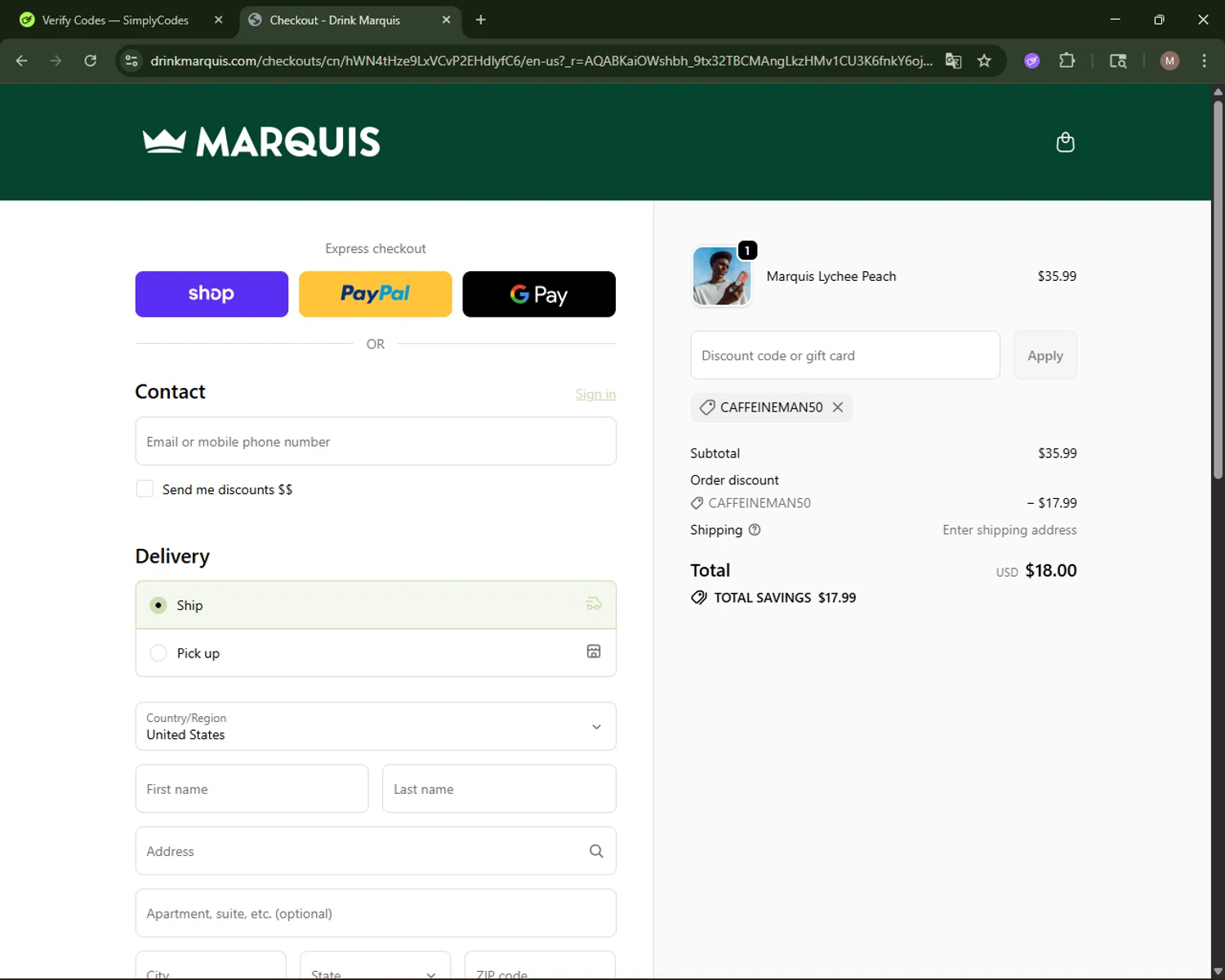Click the City input field
Screen dimensions: 1225x980
pyautogui.click(x=211, y=965)
